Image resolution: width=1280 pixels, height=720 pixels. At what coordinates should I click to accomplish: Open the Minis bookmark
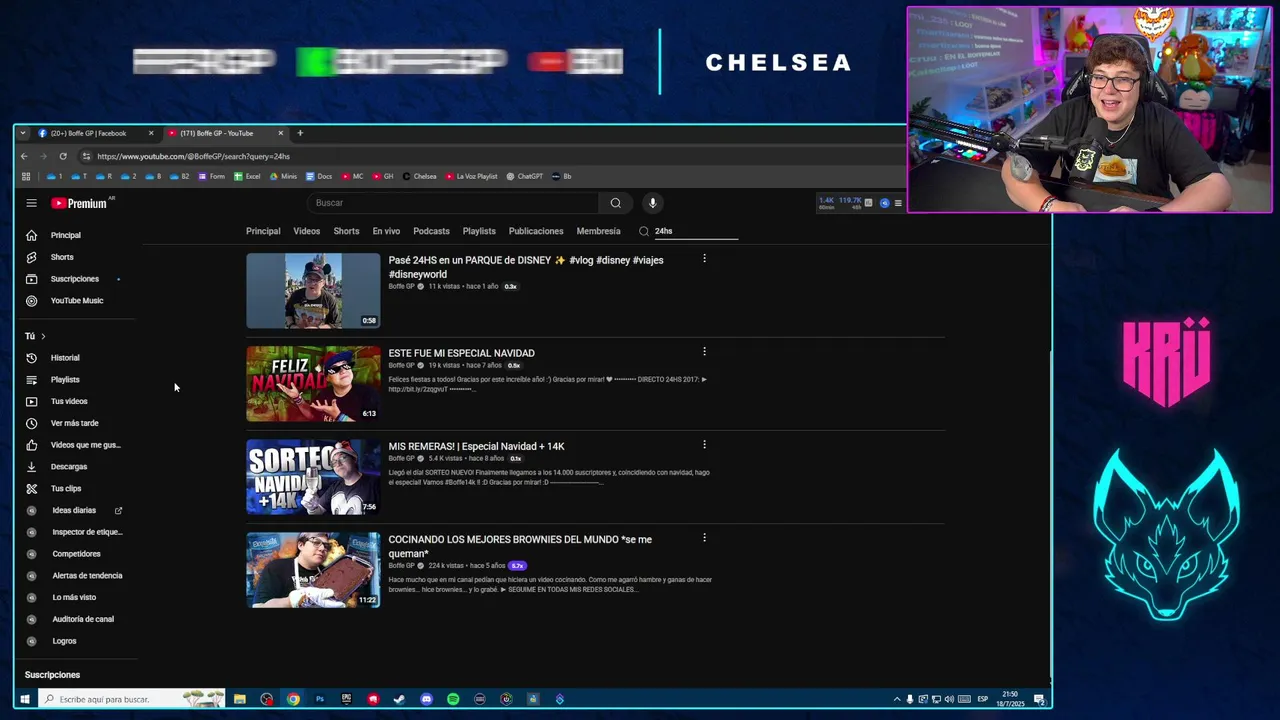click(x=283, y=176)
